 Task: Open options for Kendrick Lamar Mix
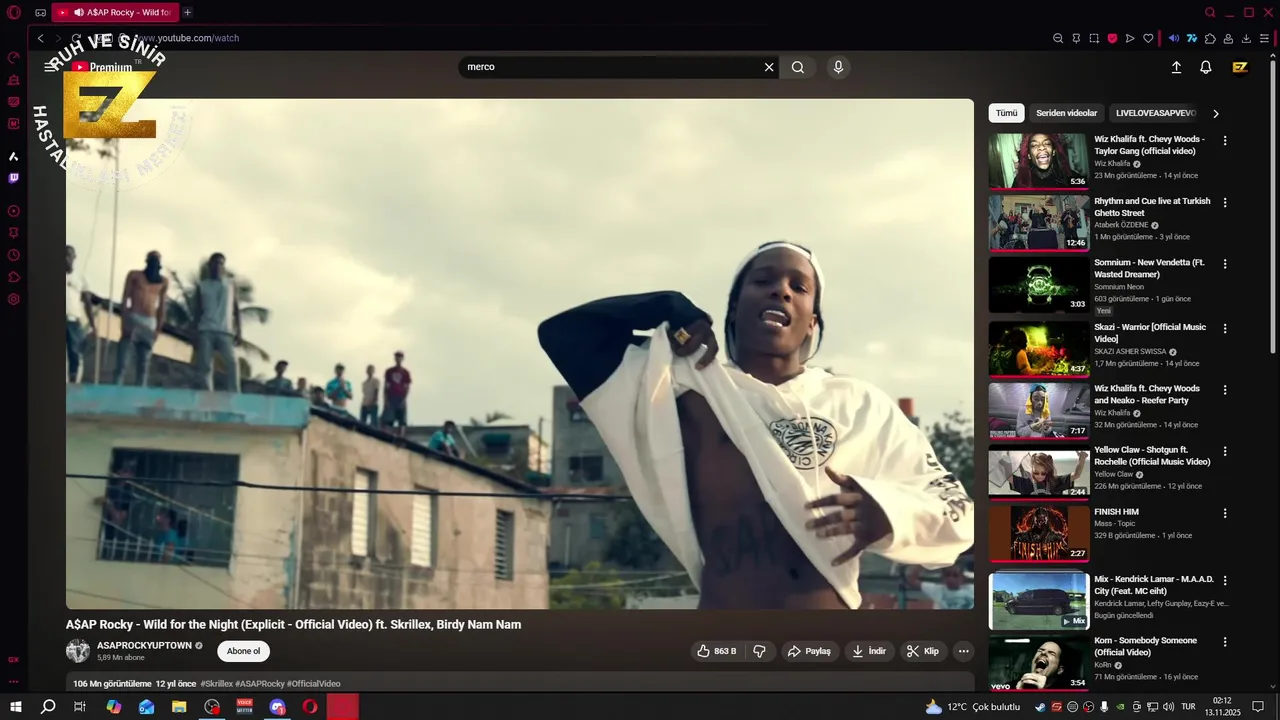[x=1225, y=581]
